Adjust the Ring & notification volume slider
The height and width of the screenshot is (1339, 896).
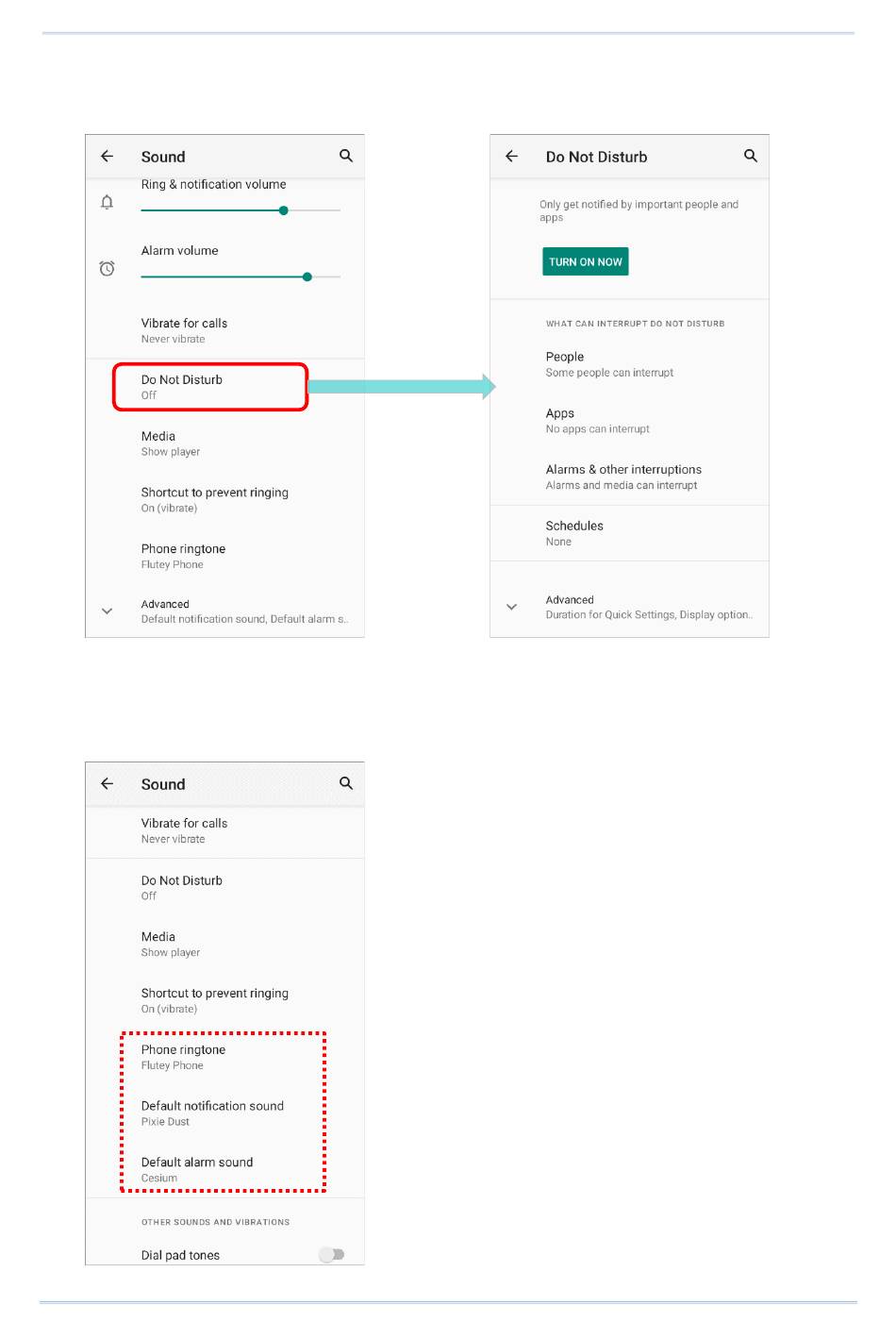pos(241,210)
